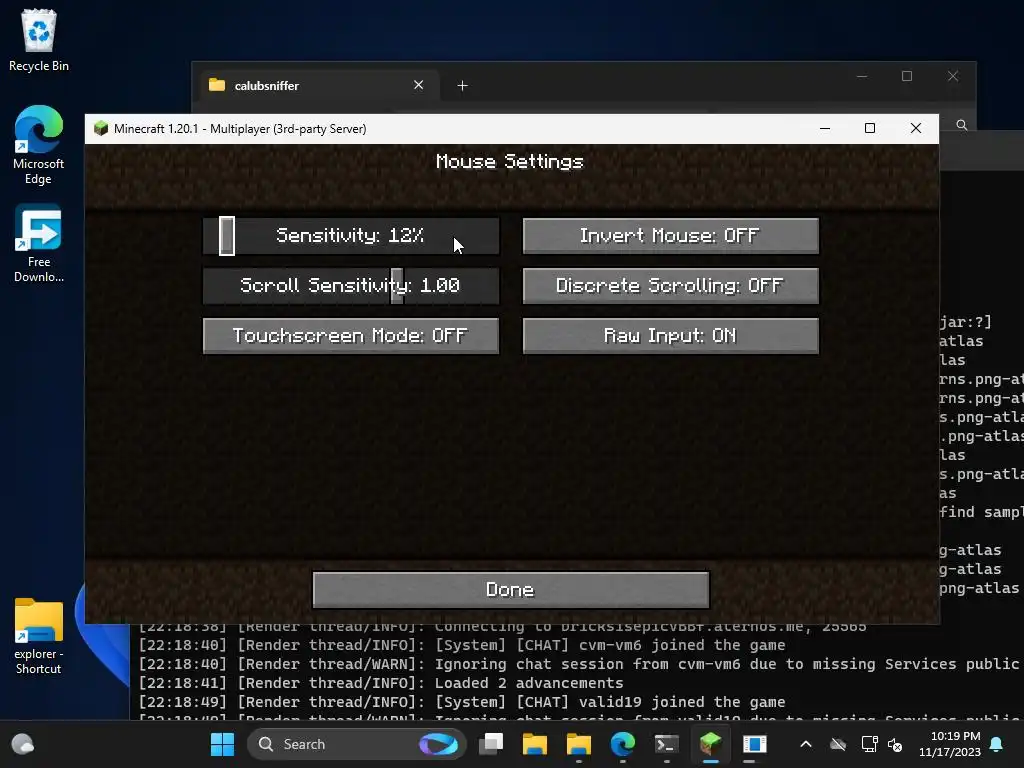Click the taskbar Search box
This screenshot has height=768, width=1024.
click(x=357, y=744)
